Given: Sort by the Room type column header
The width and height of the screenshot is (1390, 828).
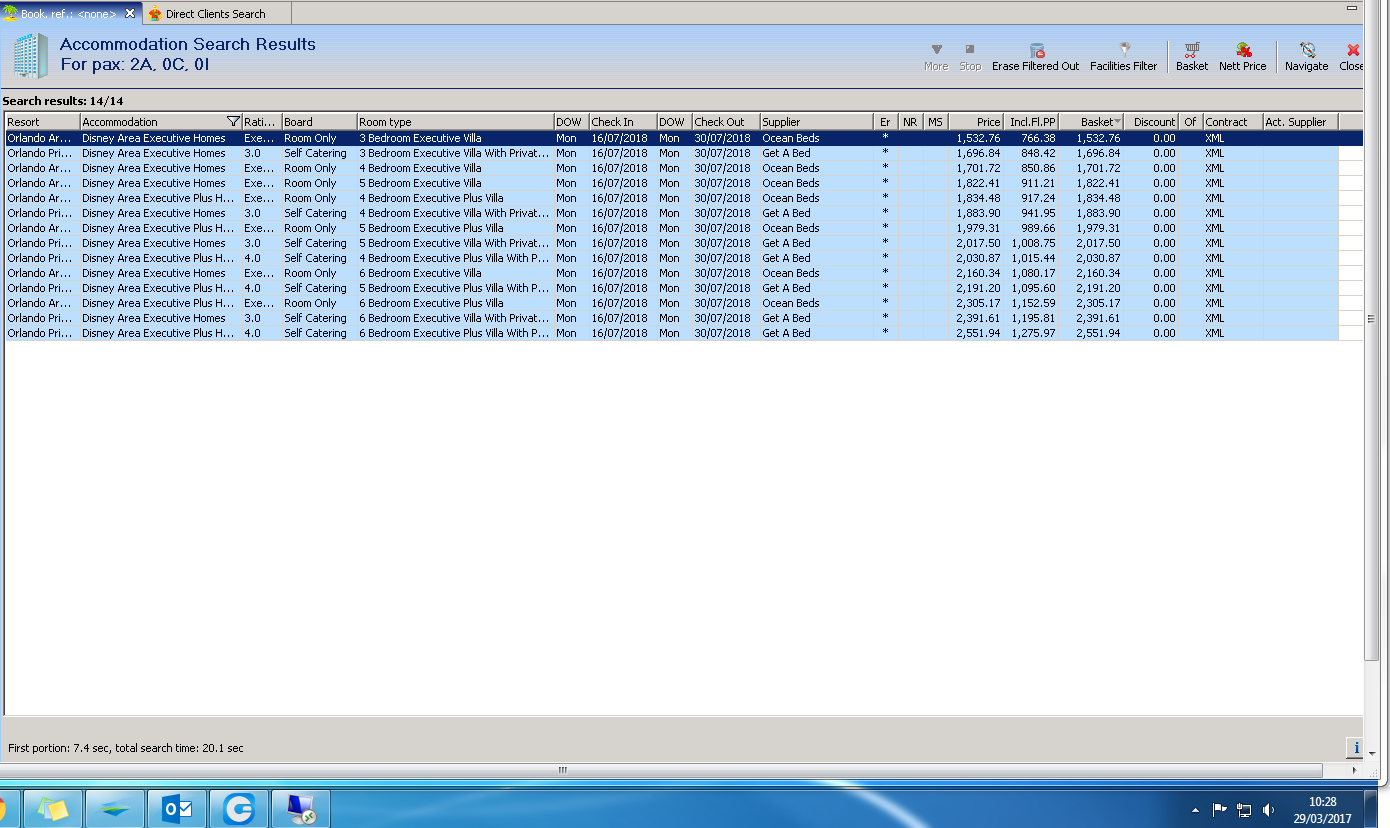Looking at the screenshot, I should coord(455,122).
